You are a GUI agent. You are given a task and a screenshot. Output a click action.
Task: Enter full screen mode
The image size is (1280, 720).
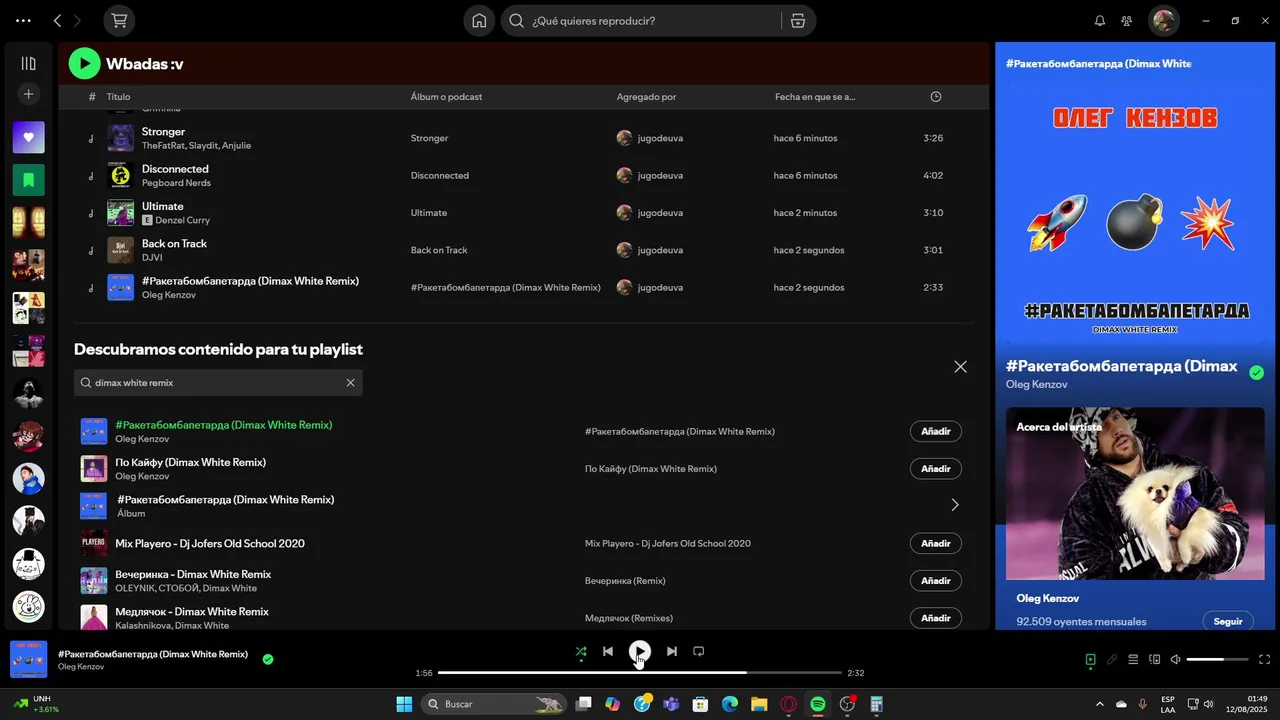1264,659
